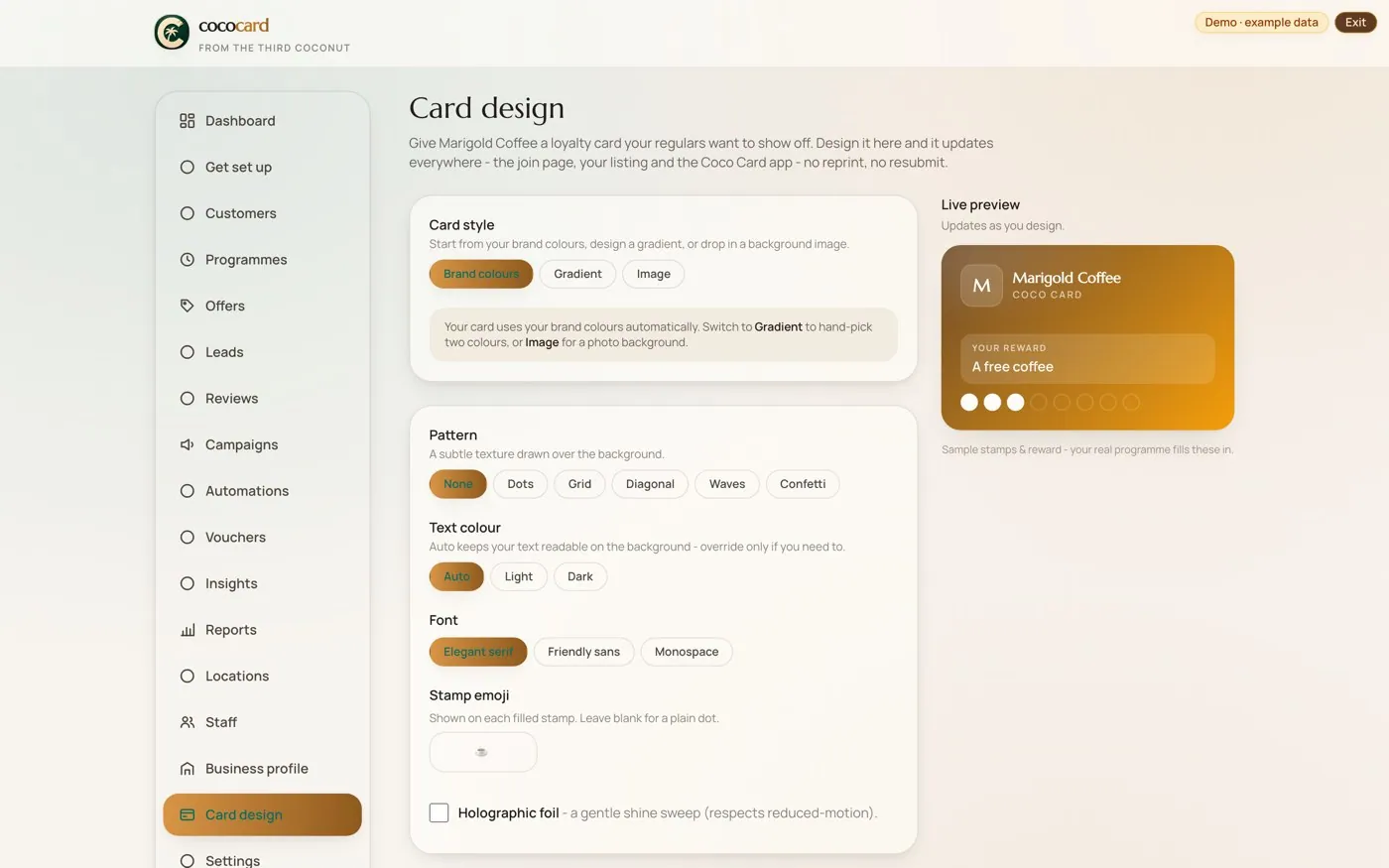Set text colour to Dark
Screen dimensions: 1389x868
[580, 576]
